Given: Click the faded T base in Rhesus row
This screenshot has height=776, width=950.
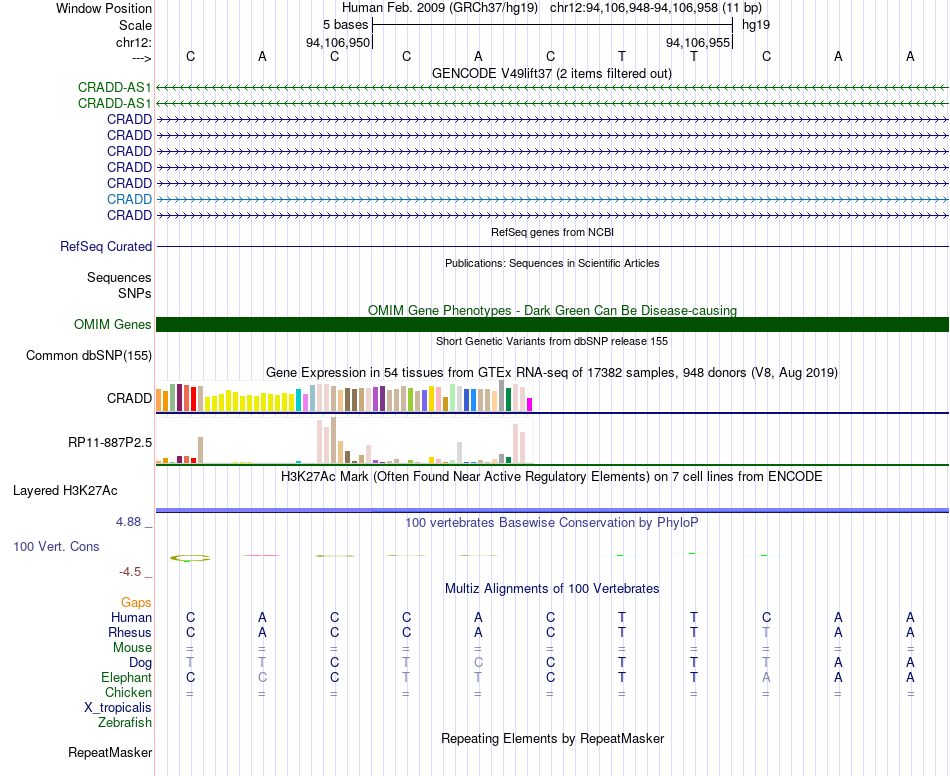Looking at the screenshot, I should 766,632.
